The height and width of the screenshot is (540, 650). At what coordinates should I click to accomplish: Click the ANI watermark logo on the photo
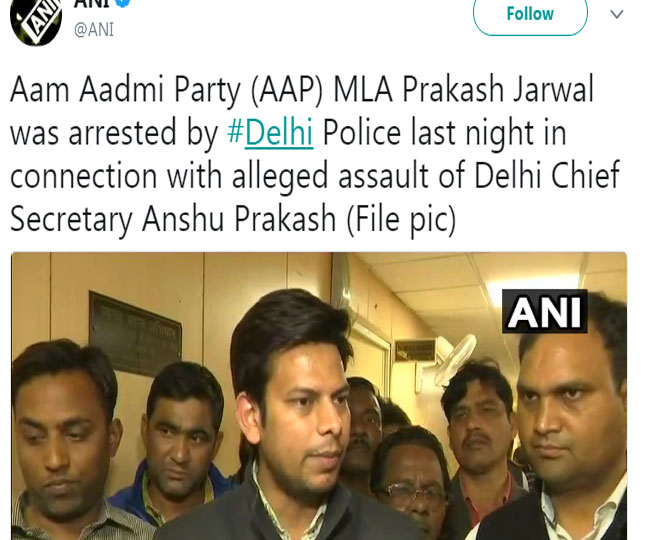coord(544,311)
